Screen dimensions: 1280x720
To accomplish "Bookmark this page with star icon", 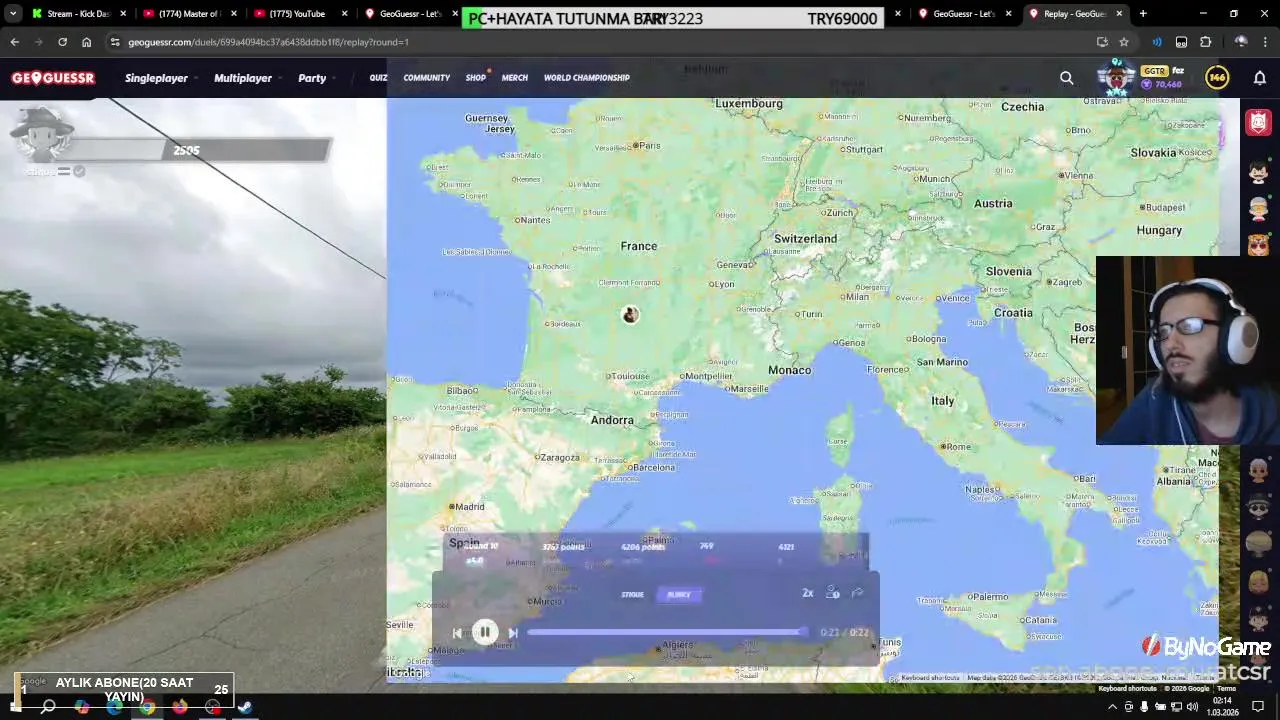I will (1124, 42).
